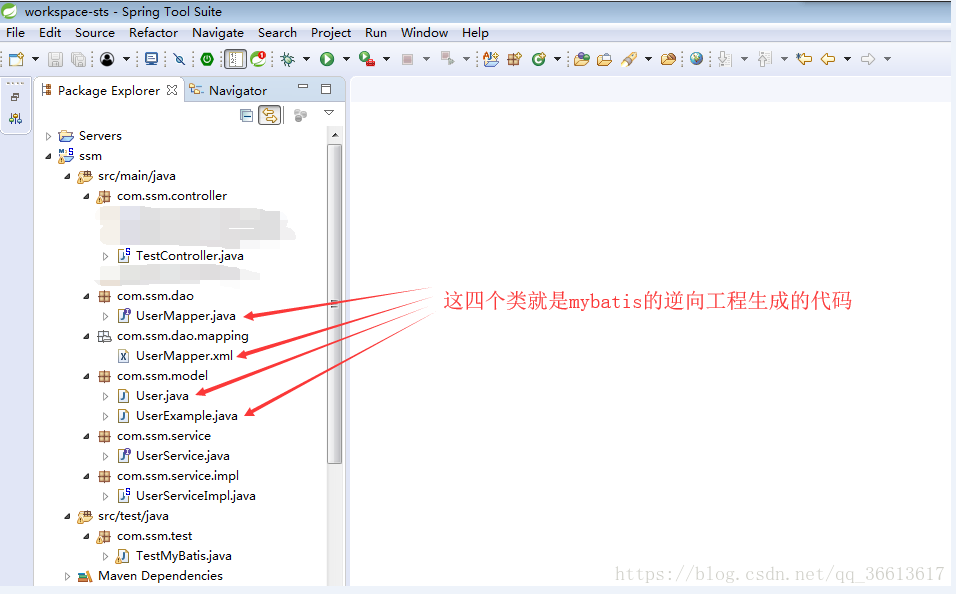Click the Open Type folder icon

coord(582,59)
